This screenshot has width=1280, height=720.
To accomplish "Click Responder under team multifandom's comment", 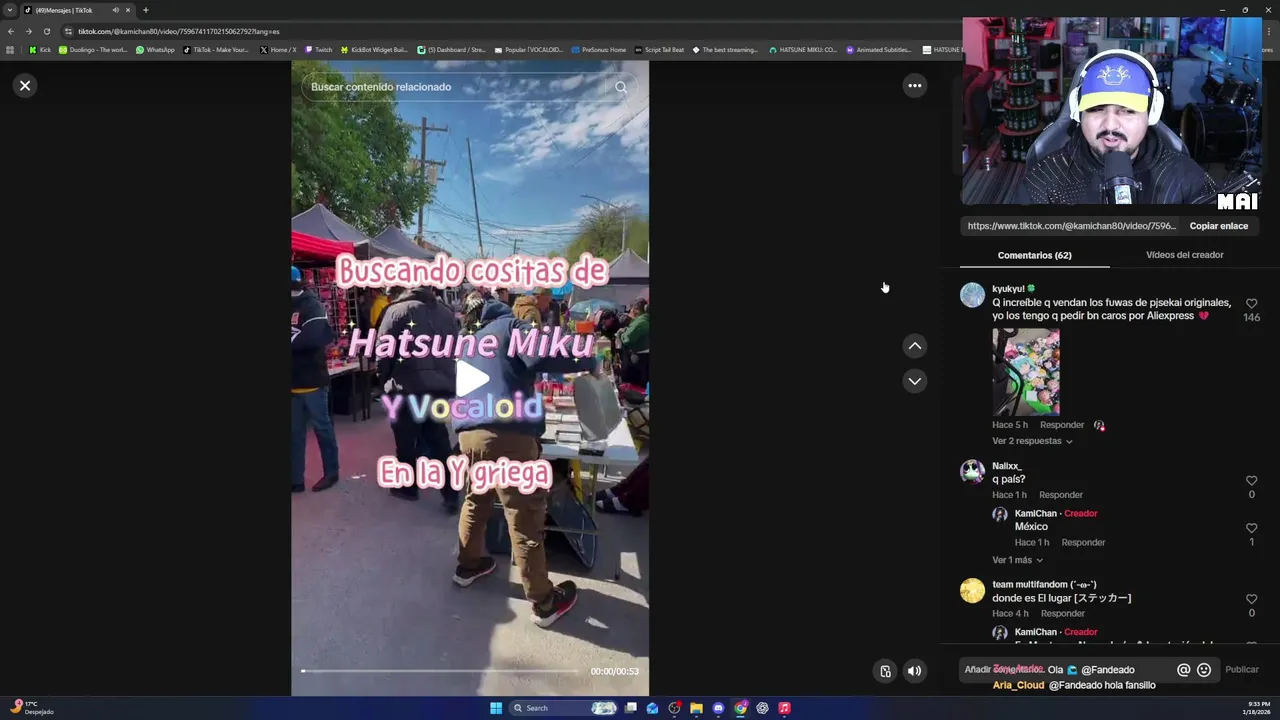I will (1062, 614).
